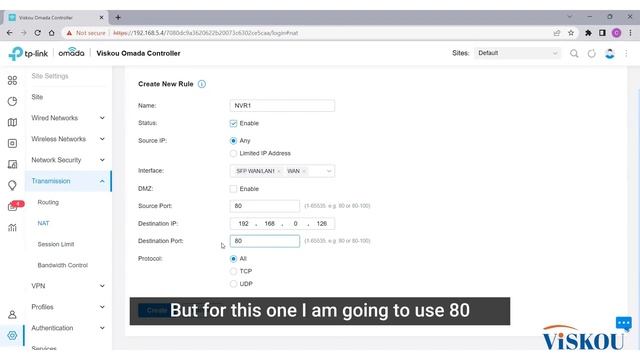Open the Settings gear icon in sidebar

pos(12,336)
